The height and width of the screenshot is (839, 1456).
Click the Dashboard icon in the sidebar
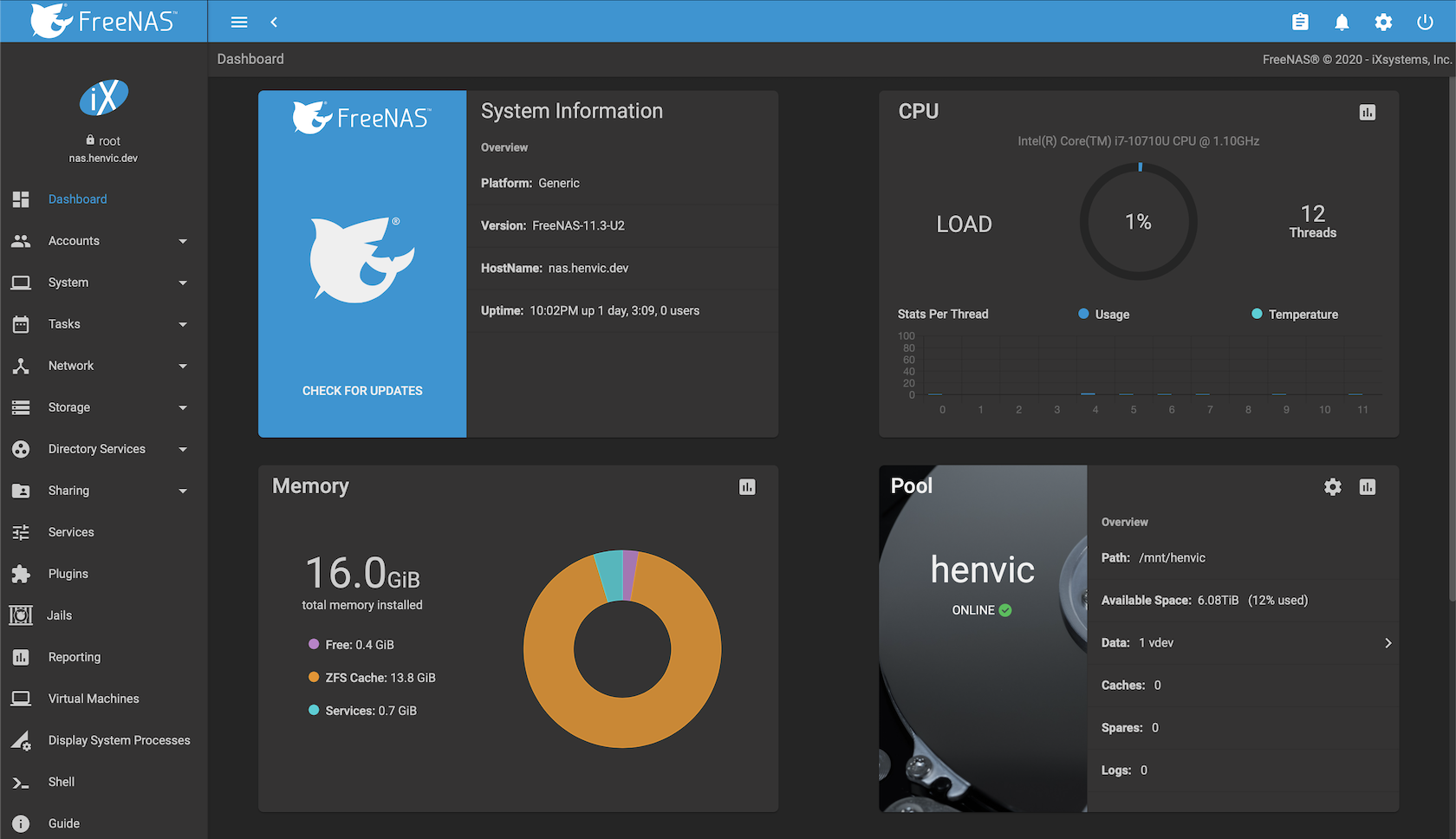[21, 199]
